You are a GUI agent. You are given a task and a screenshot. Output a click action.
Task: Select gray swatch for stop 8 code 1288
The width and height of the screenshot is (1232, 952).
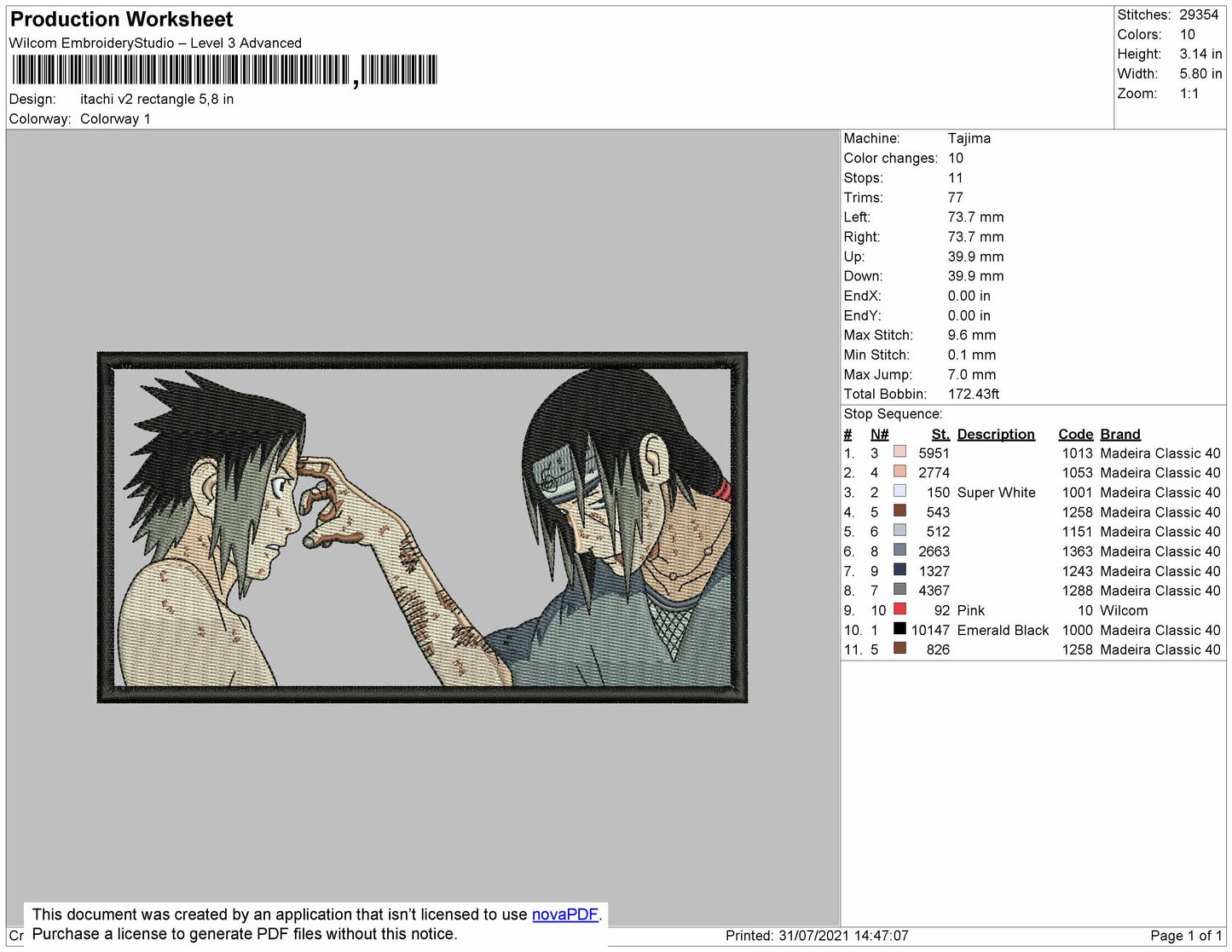[x=899, y=589]
